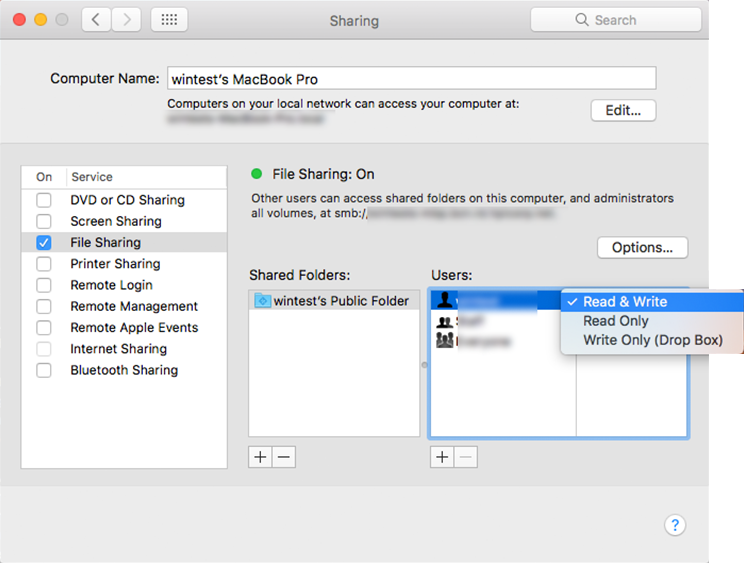Choose Read & Write permission
744x563 pixels.
click(x=625, y=302)
